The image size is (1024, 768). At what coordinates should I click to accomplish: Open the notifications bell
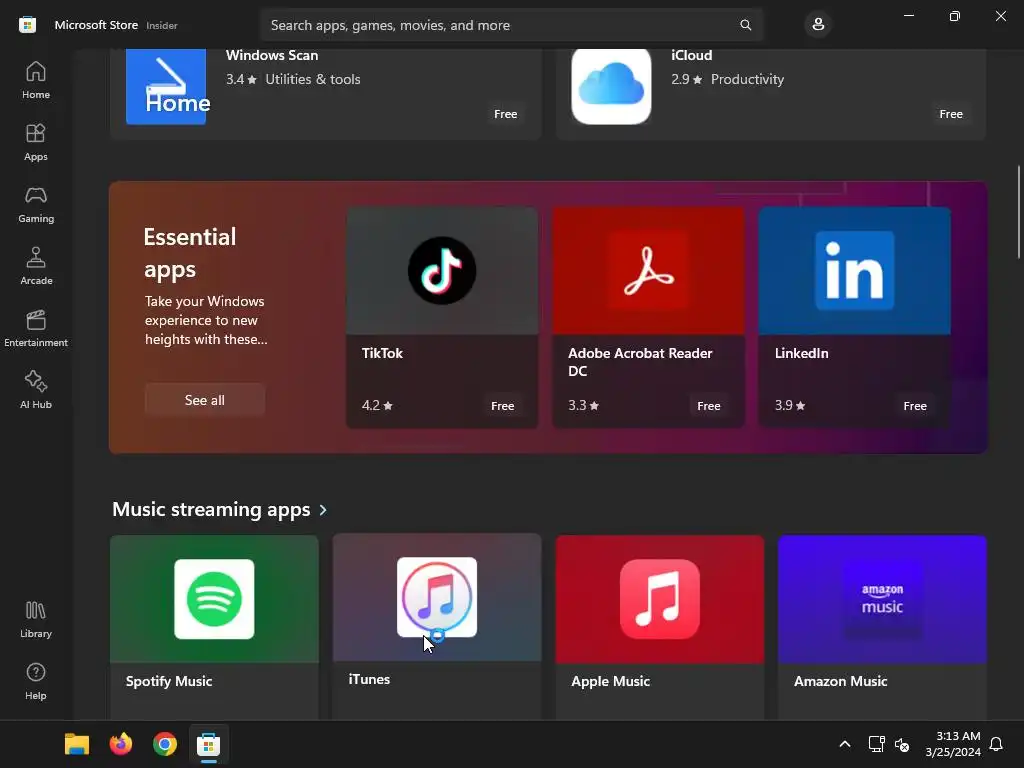point(996,744)
